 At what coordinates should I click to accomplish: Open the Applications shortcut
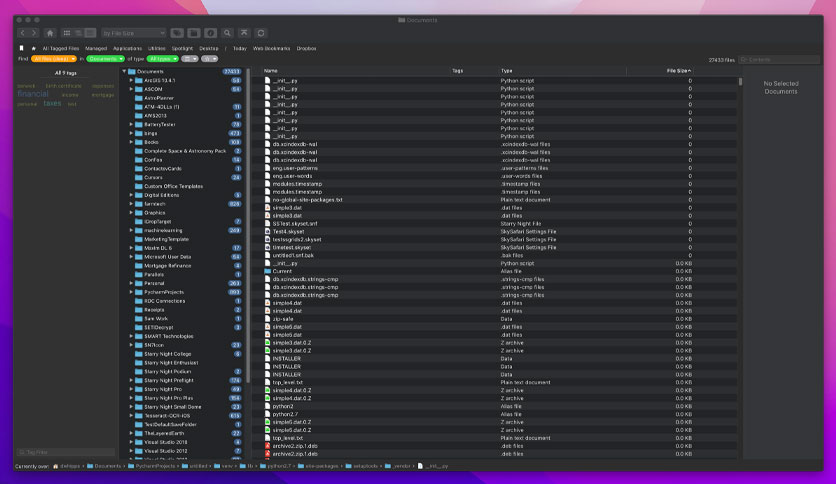click(x=127, y=49)
